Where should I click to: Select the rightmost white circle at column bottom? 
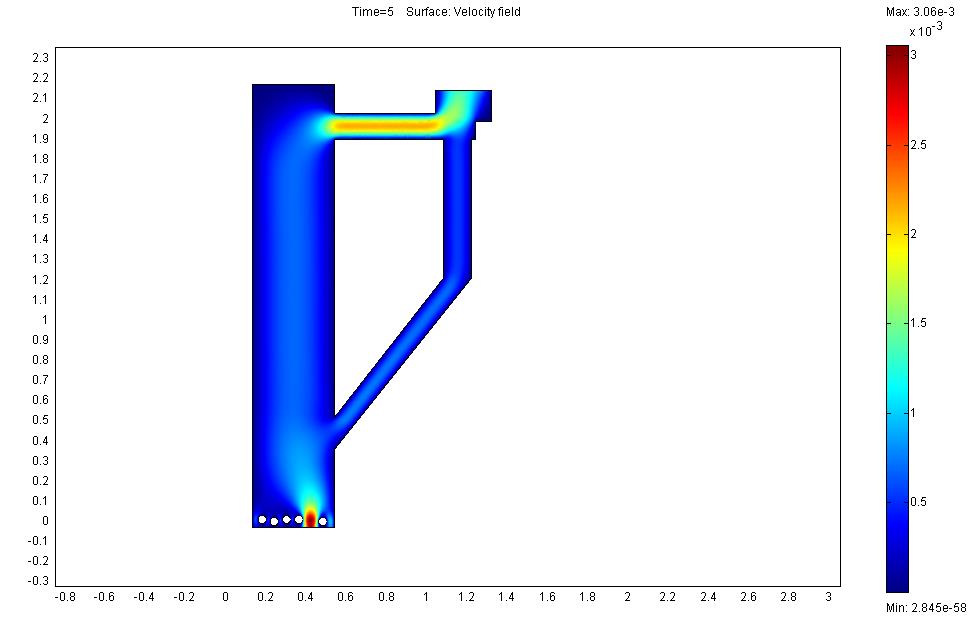coord(322,521)
